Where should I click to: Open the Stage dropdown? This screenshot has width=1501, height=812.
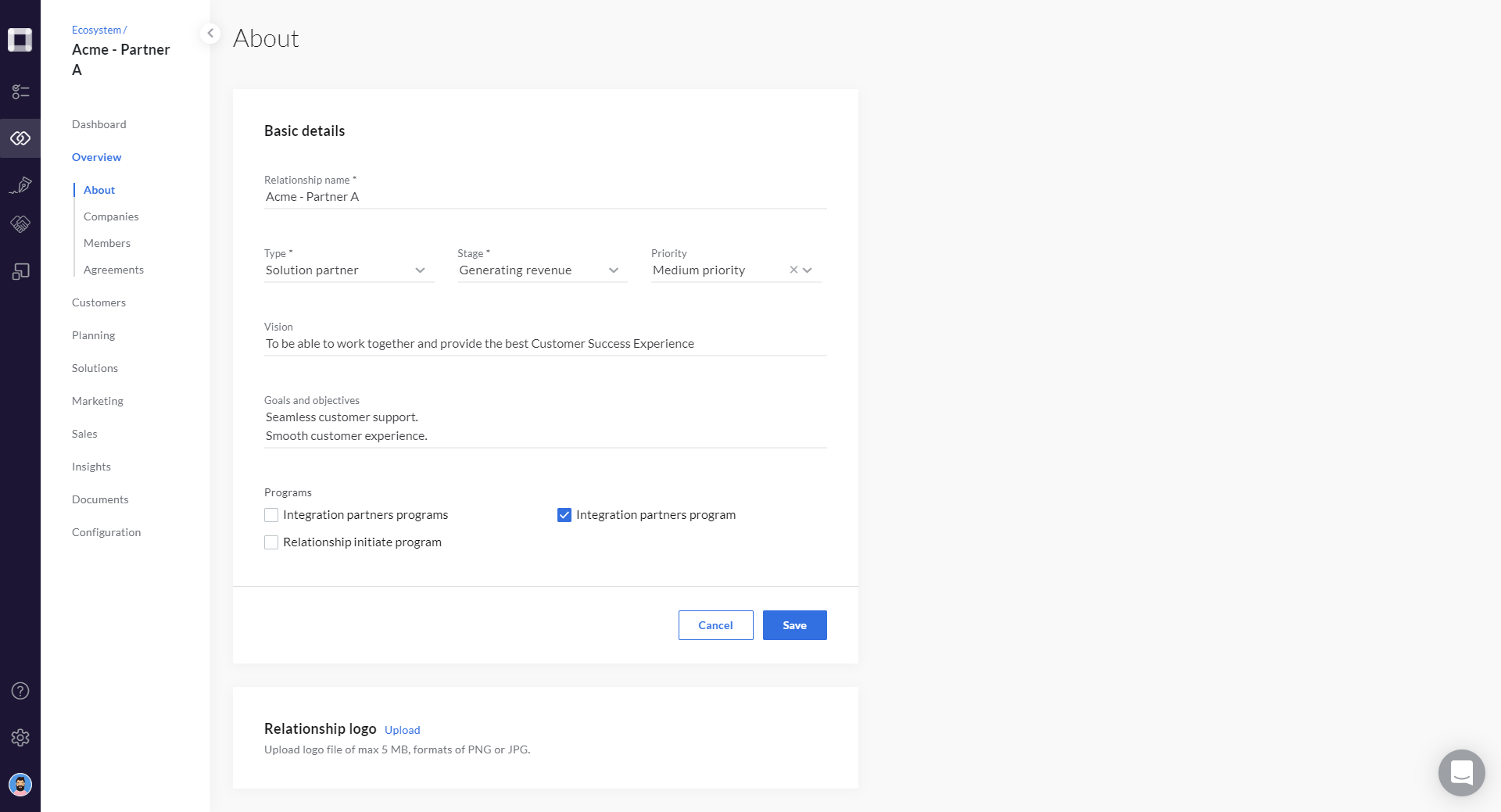[x=543, y=270]
